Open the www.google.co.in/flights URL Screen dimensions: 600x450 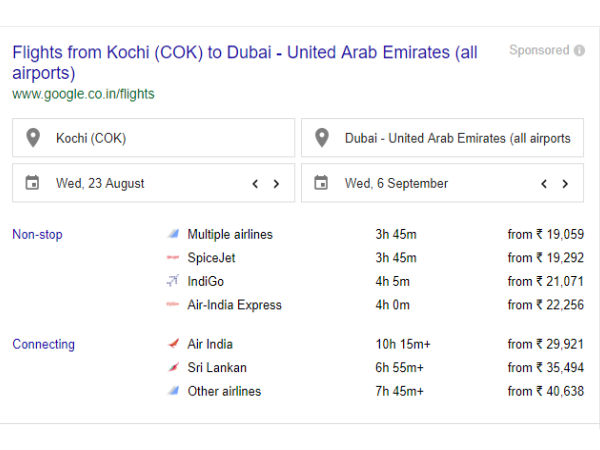pyautogui.click(x=83, y=94)
